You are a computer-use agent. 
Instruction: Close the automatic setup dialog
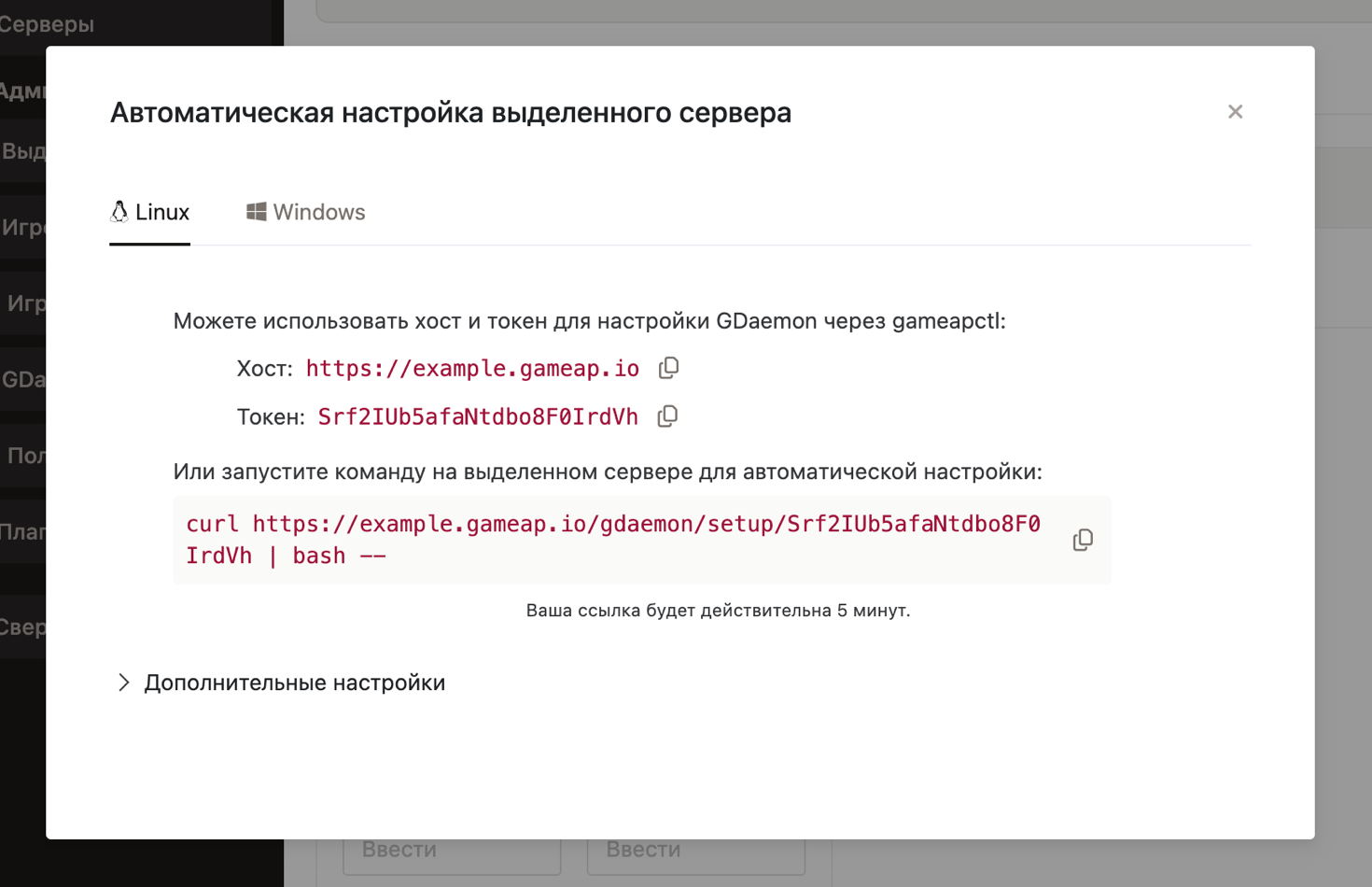[x=1235, y=112]
